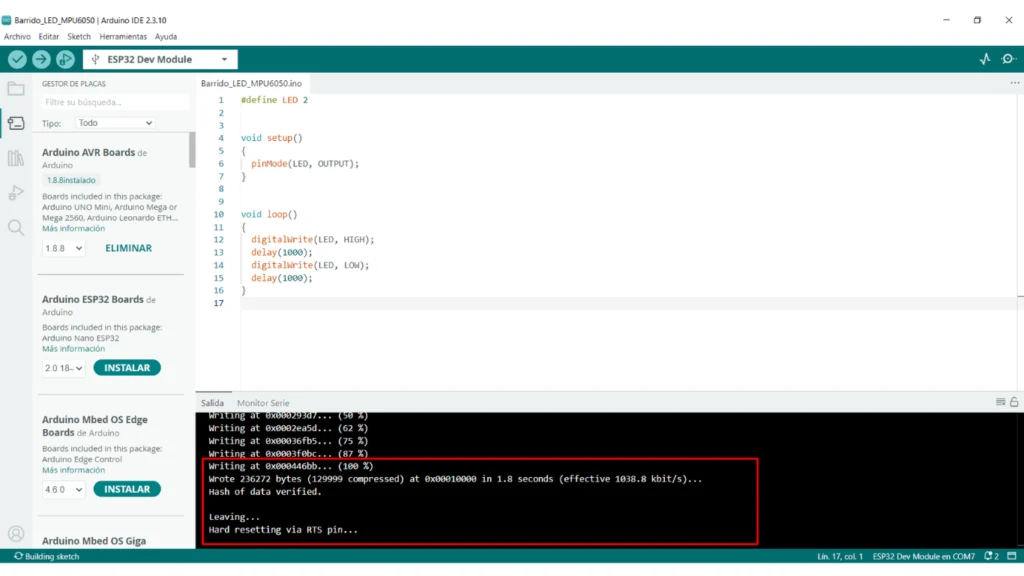
Task: Click the GESTOR DE PLACAS panel header
Action: tap(74, 84)
